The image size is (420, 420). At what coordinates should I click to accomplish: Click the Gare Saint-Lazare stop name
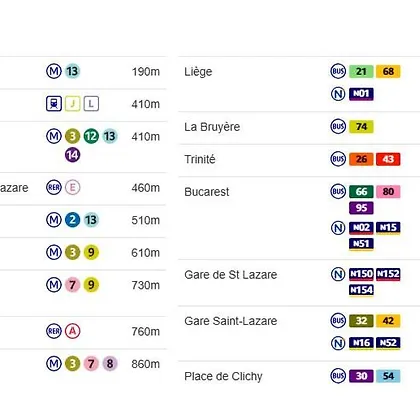pyautogui.click(x=231, y=321)
